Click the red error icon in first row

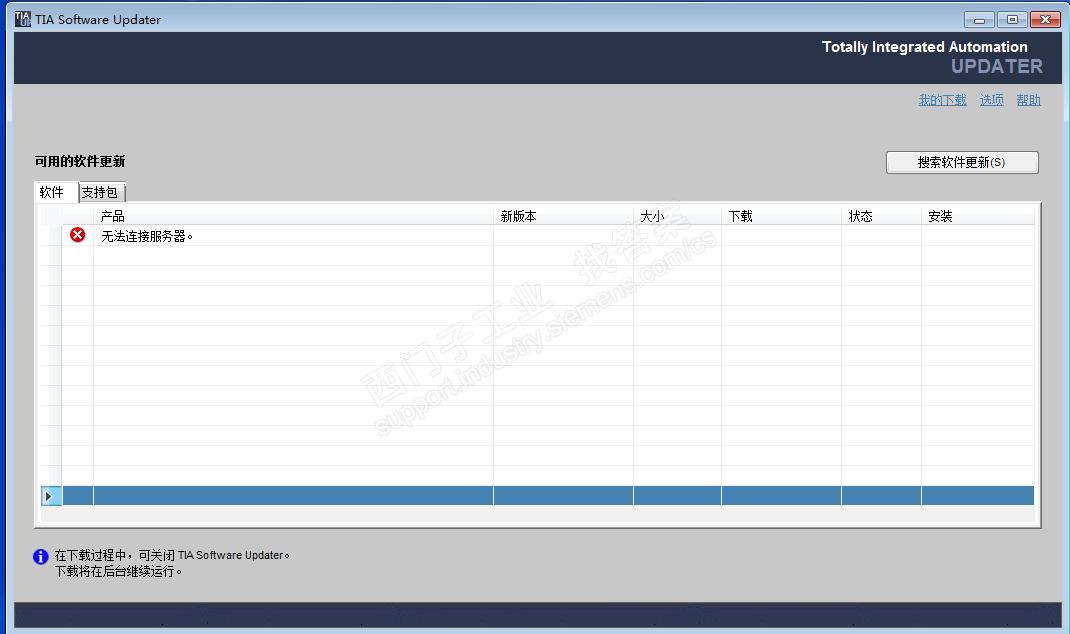[78, 235]
